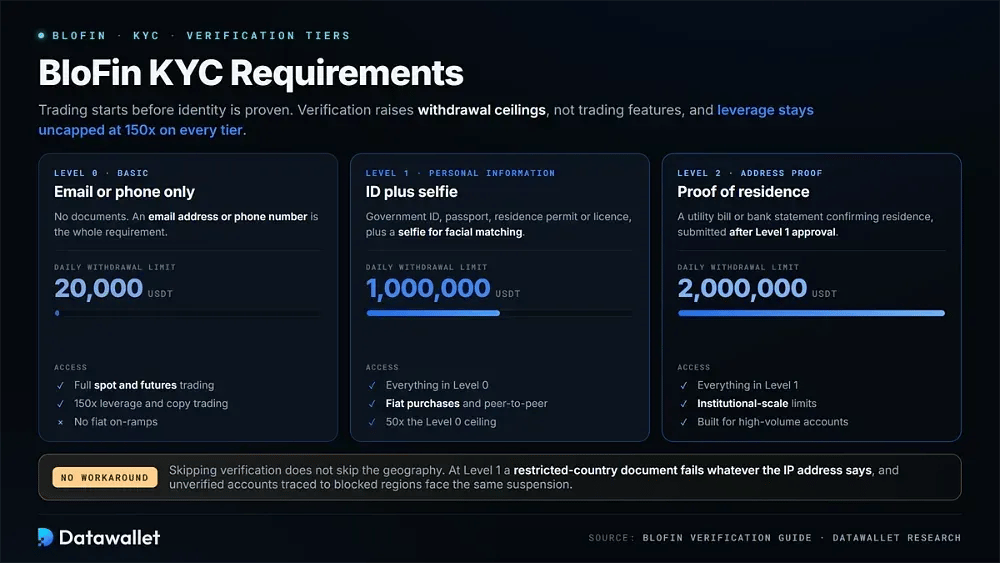The width and height of the screenshot is (1000, 563).
Task: Click the DAILY WITHDRAWAL LIMIT label in Level 1 card
Action: click(x=427, y=267)
